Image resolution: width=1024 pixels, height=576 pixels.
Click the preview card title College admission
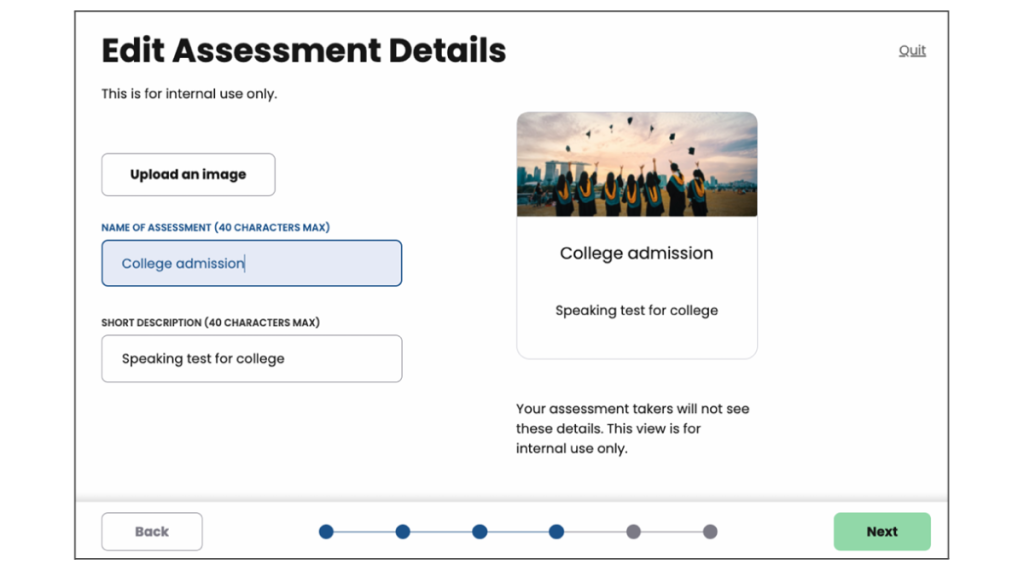click(x=637, y=253)
